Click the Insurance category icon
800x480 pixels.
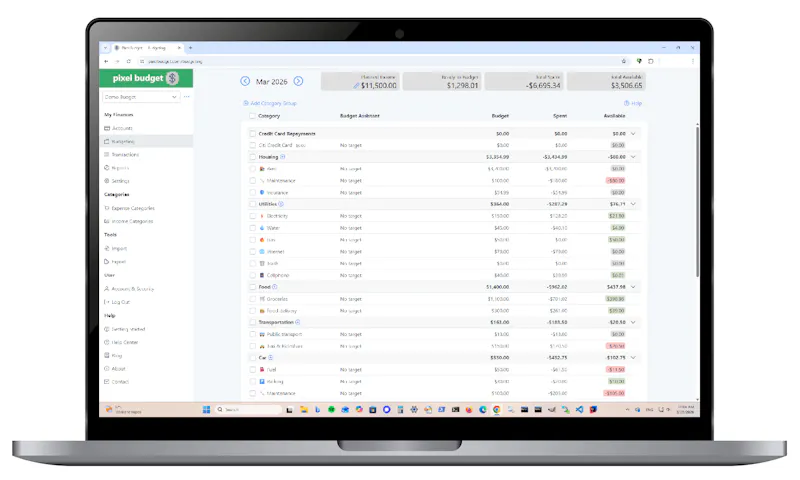point(262,193)
